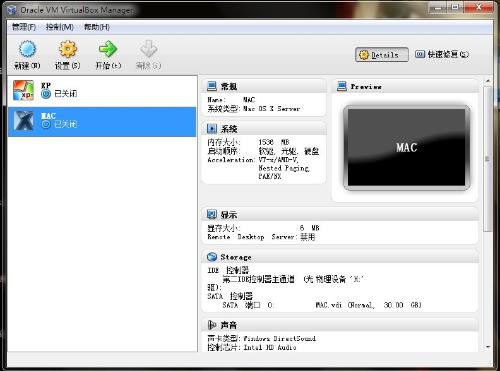Click the '1536 MB' memory value
500x371 pixels.
[274, 142]
